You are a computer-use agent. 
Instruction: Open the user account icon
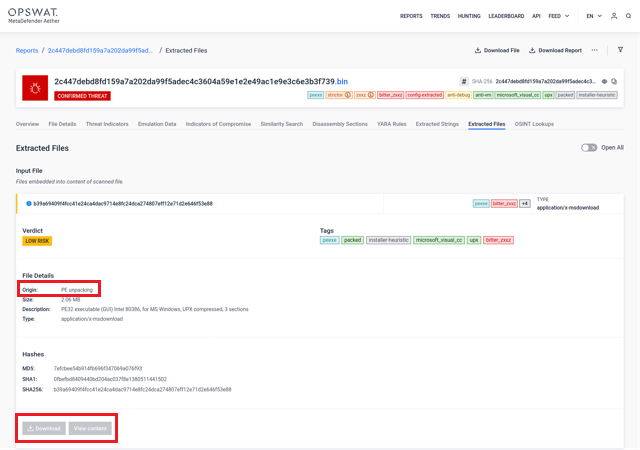pos(613,16)
